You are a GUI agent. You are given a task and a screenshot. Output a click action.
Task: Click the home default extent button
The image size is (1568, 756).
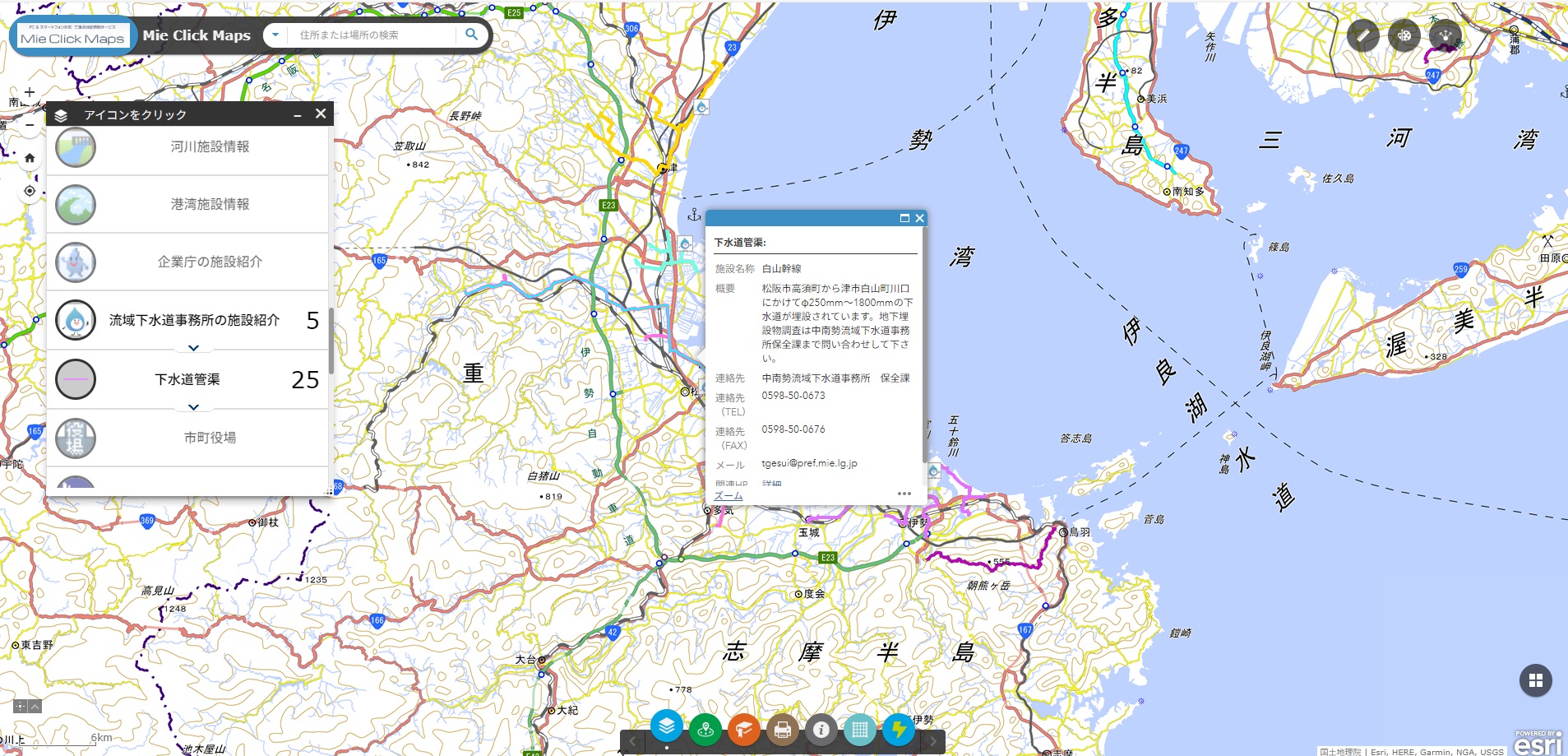pyautogui.click(x=30, y=158)
